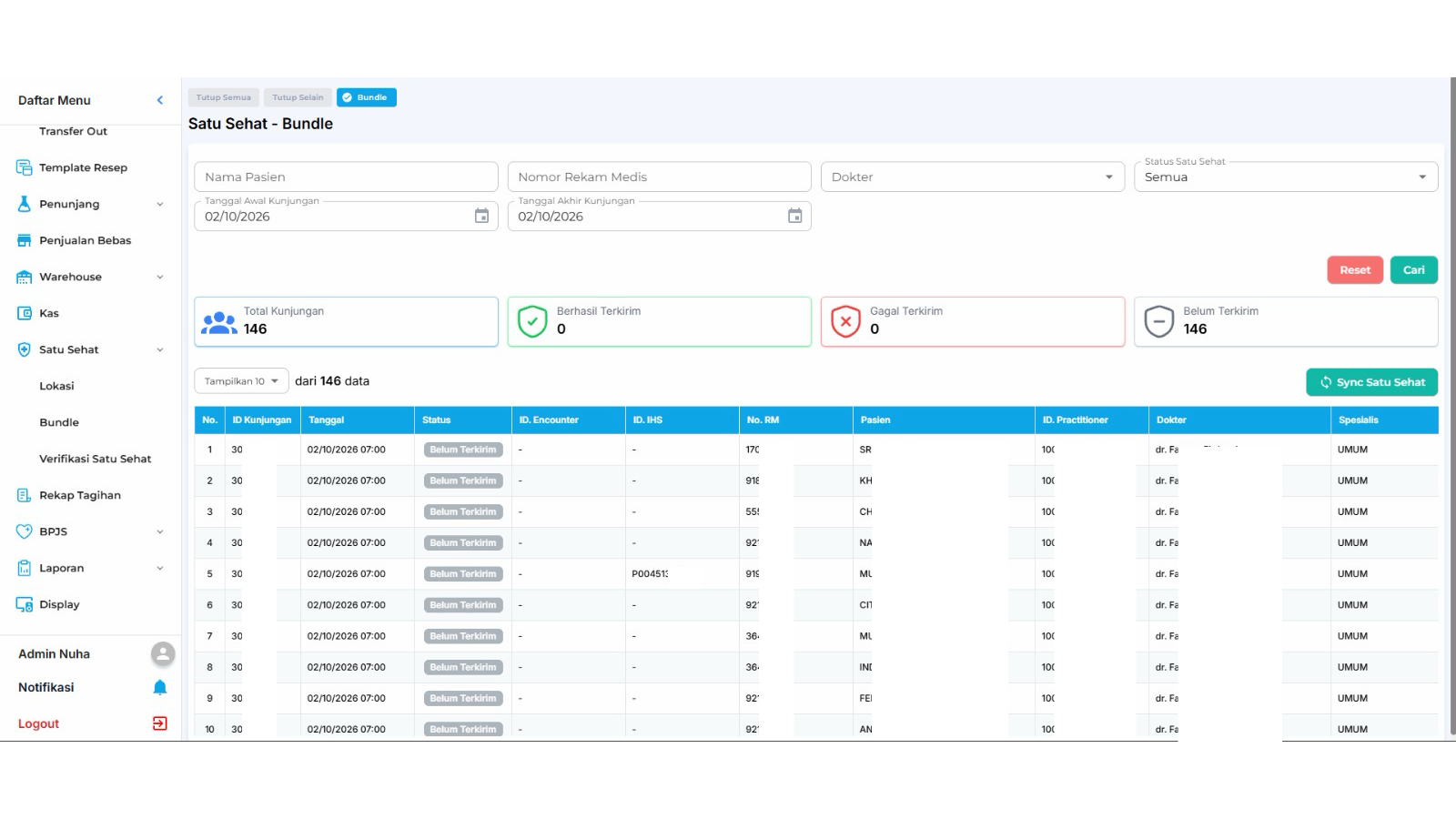Click the Warehouse icon in sidebar
The width and height of the screenshot is (1456, 819).
[25, 277]
